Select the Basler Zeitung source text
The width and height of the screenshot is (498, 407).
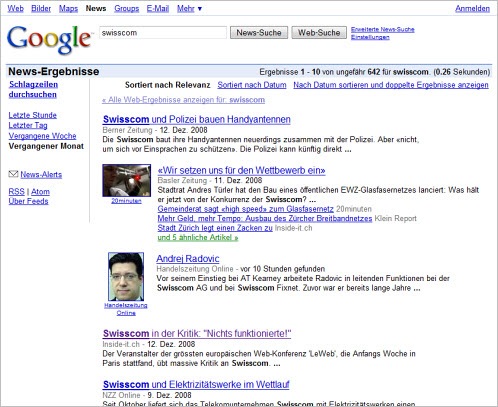click(x=182, y=181)
